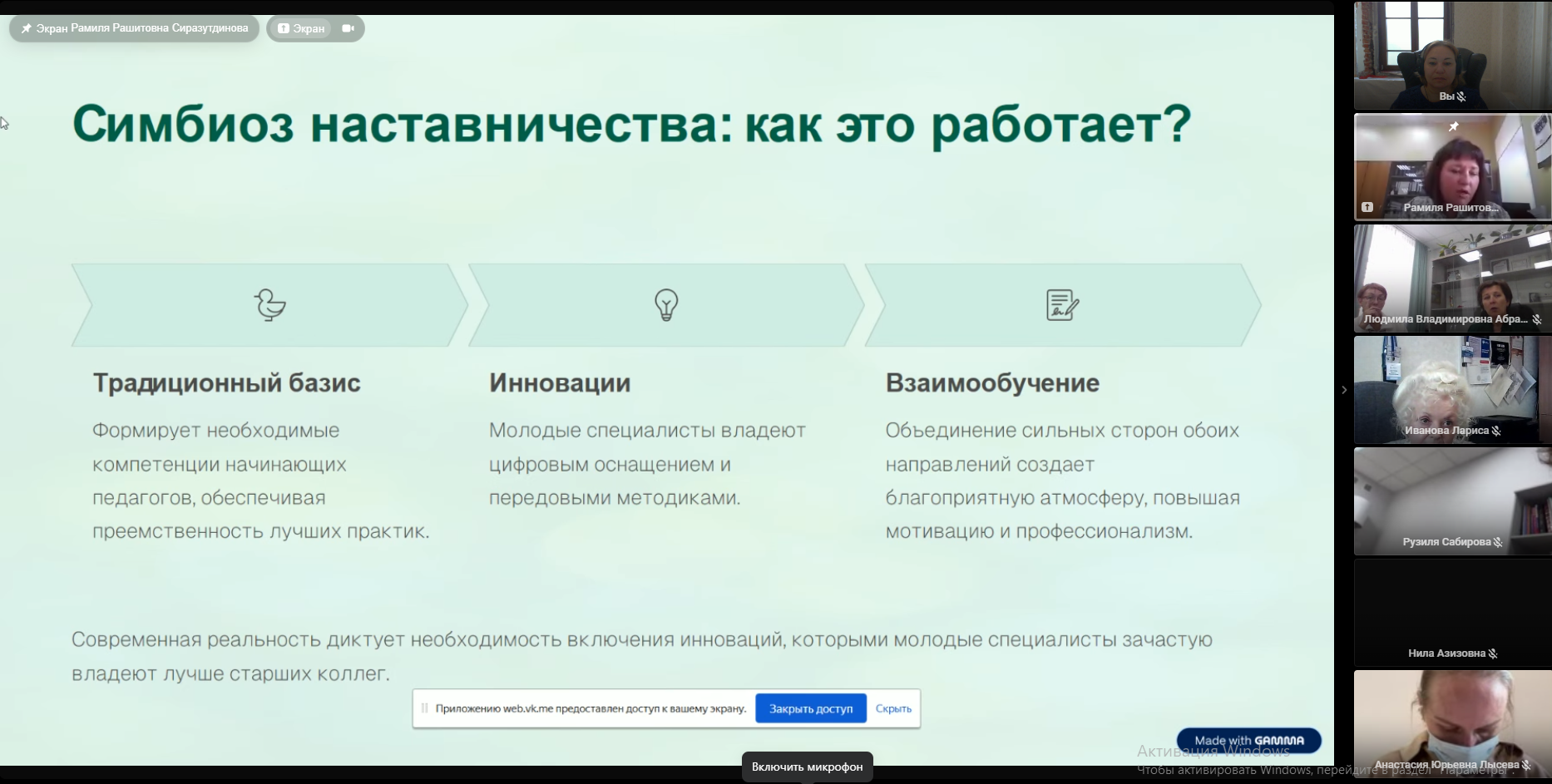Click the screen-share icon on Рамиля's tile
Image resolution: width=1552 pixels, height=784 pixels.
(x=1367, y=207)
